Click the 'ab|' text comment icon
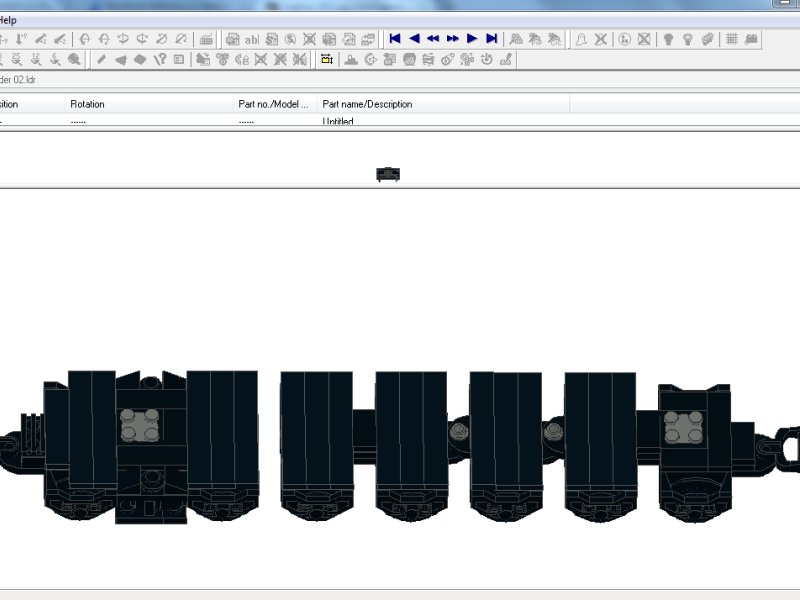 click(252, 39)
